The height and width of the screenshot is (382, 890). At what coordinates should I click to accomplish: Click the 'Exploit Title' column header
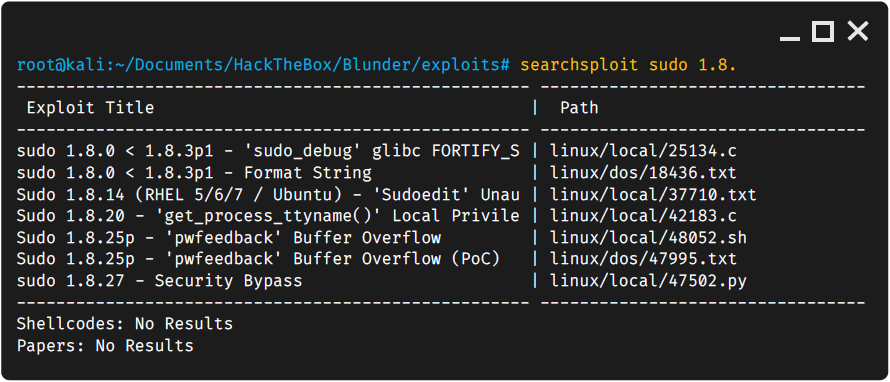(x=90, y=108)
